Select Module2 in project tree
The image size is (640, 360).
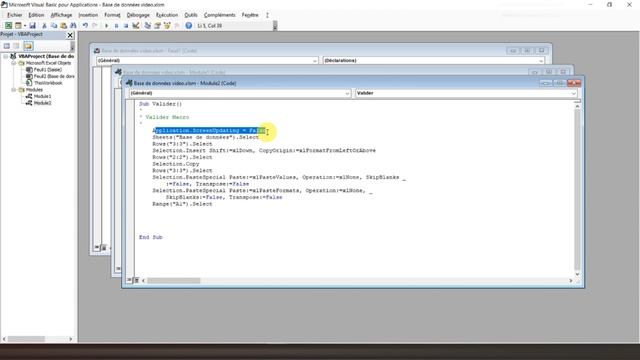[x=42, y=103]
